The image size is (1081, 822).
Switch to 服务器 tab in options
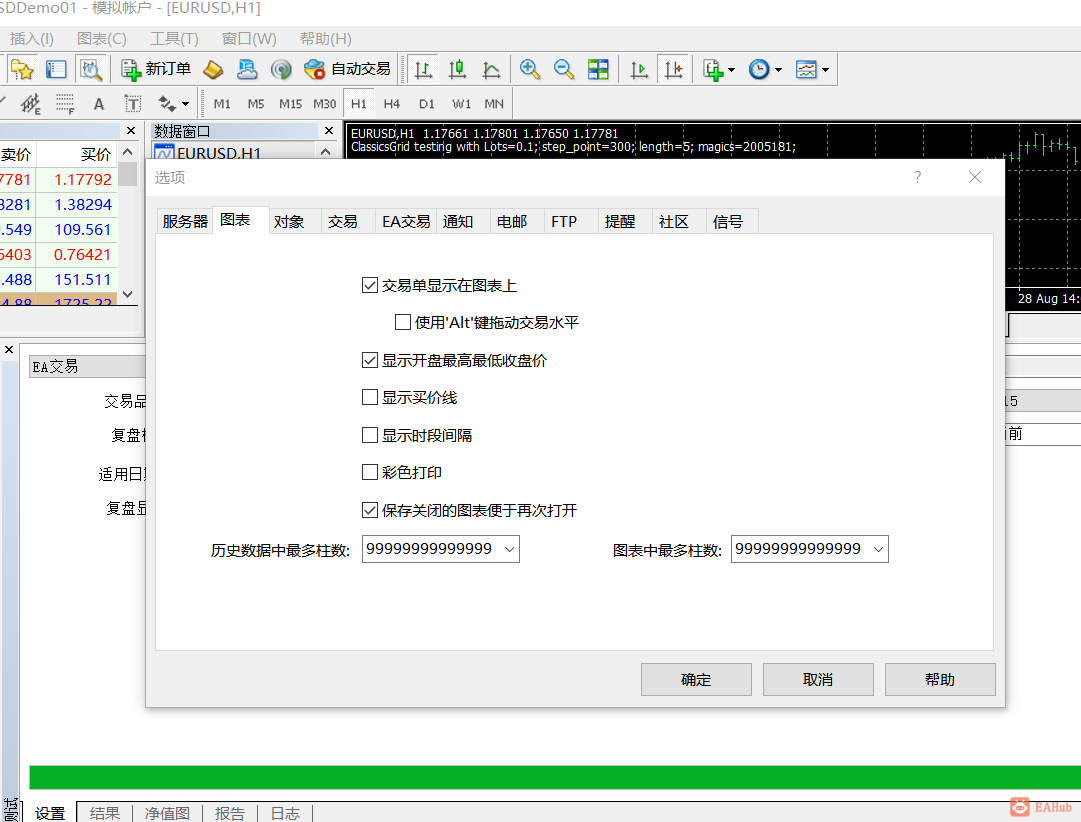pos(185,221)
